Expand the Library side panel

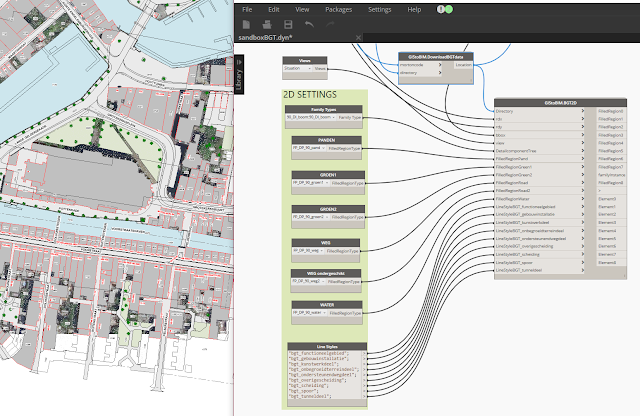(239, 74)
